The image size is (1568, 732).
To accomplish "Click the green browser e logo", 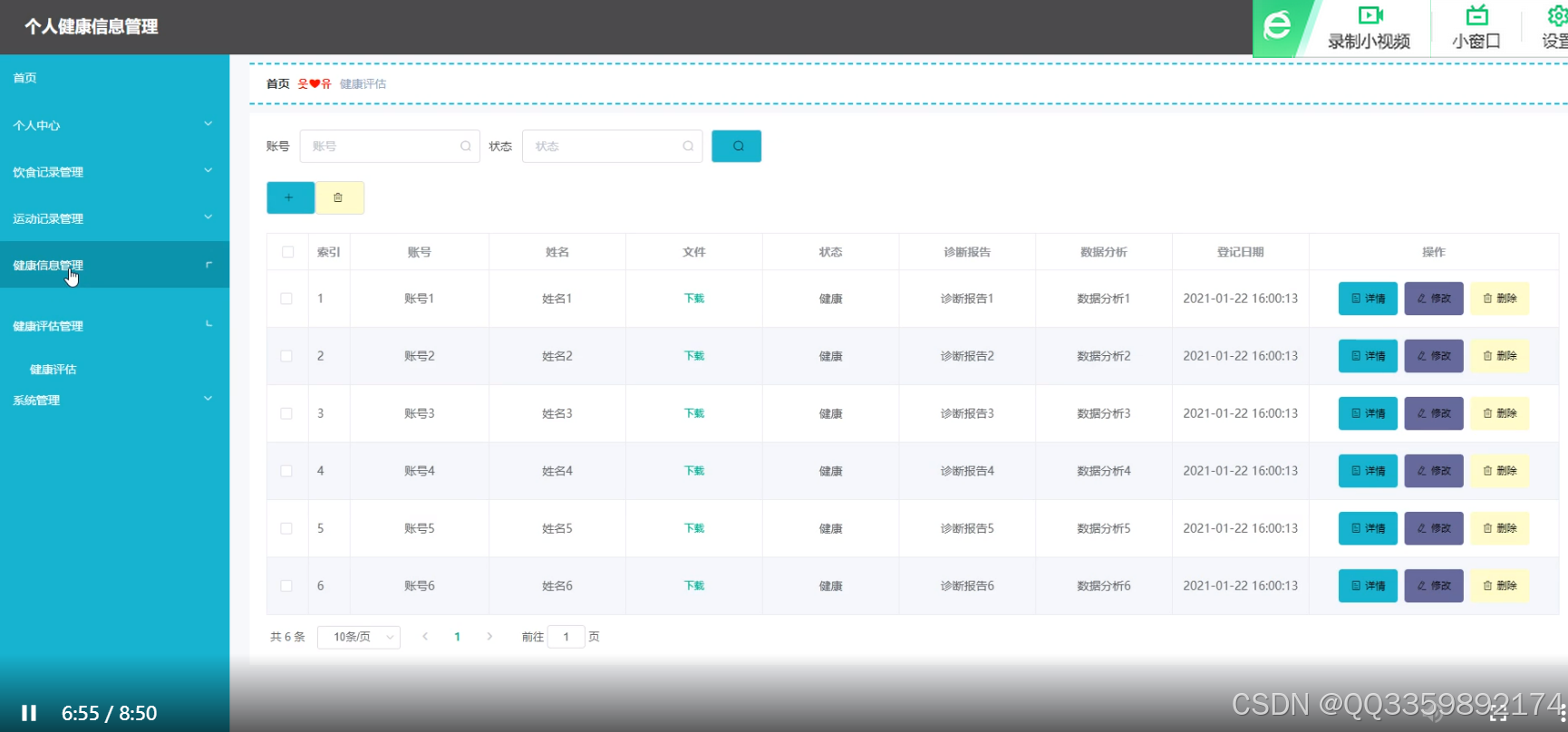I will [x=1278, y=27].
